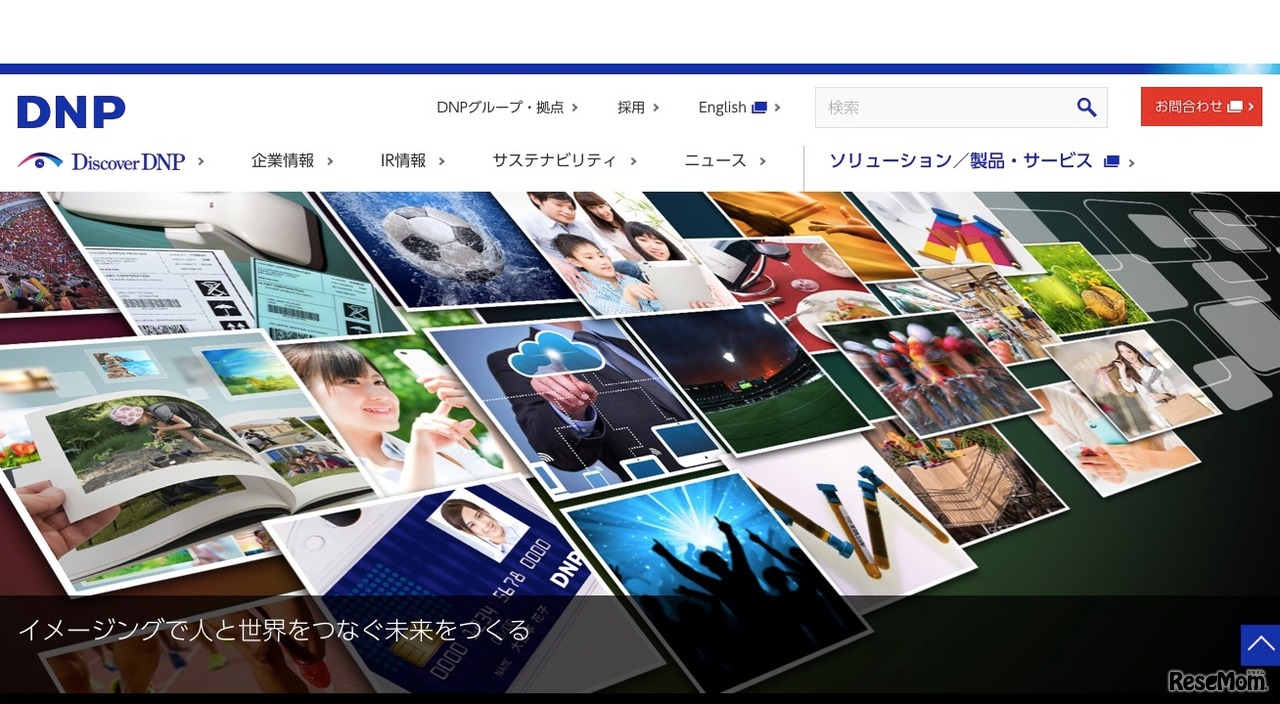
Task: Open the IR情報 dropdown arrow
Action: click(442, 160)
